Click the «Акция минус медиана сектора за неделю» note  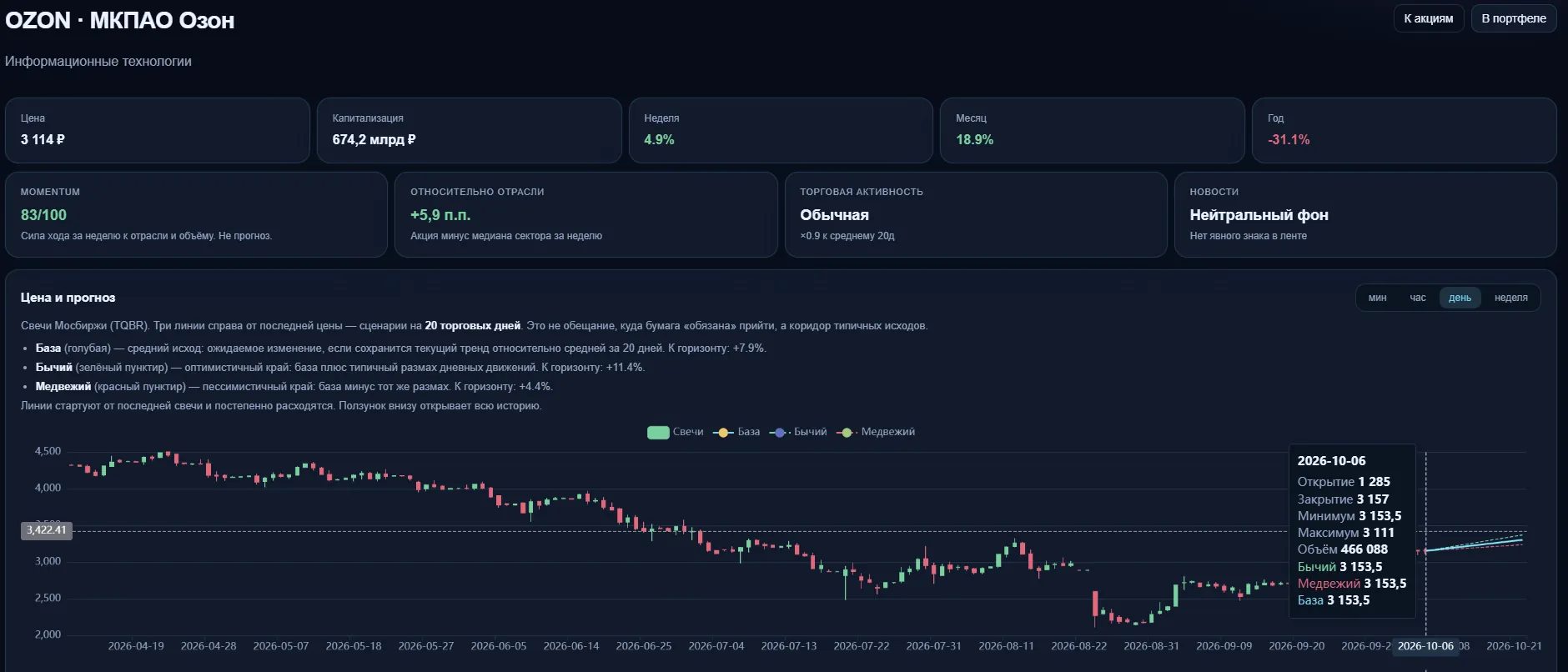pyautogui.click(x=506, y=236)
